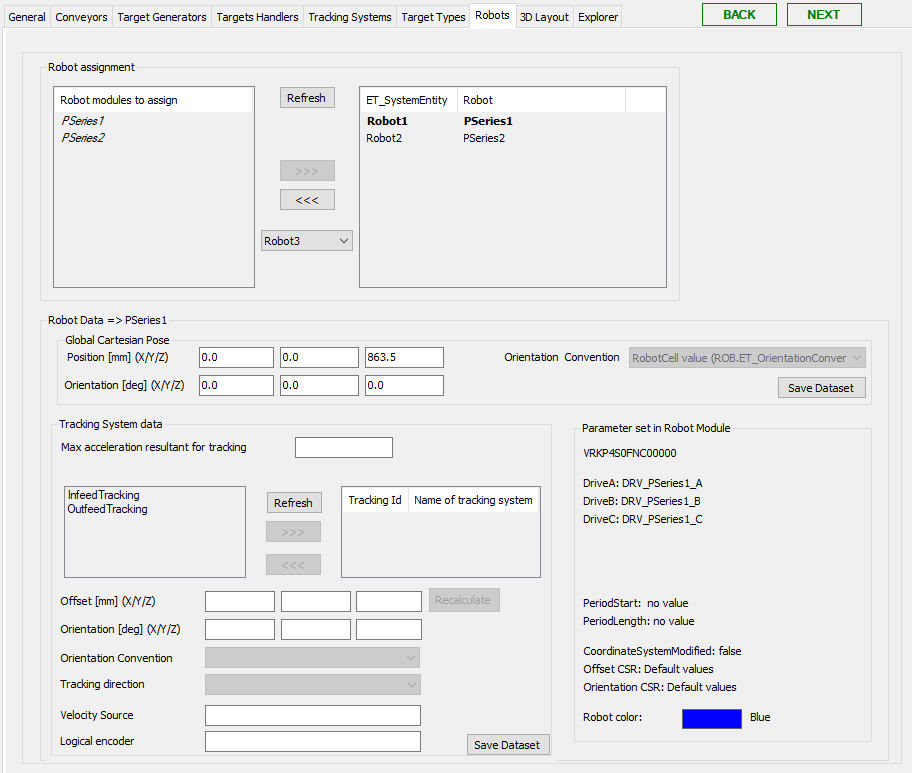This screenshot has height=773, width=912.
Task: Refresh the robot modules list
Action: tap(306, 98)
